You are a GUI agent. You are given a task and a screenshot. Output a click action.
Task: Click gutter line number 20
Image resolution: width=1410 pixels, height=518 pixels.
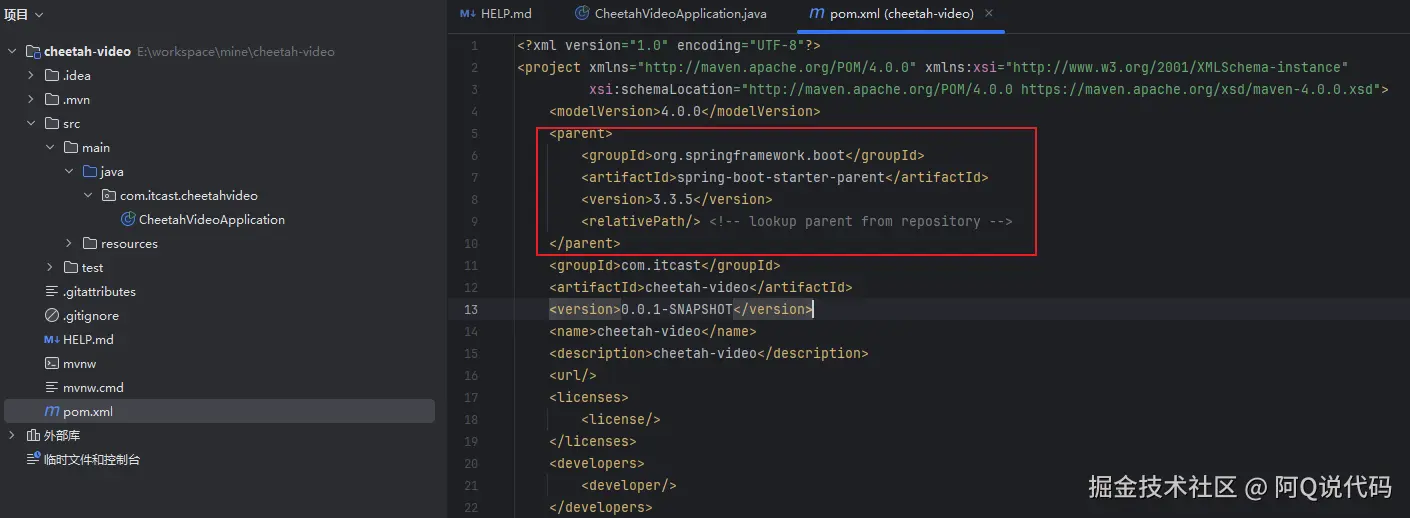coord(471,464)
